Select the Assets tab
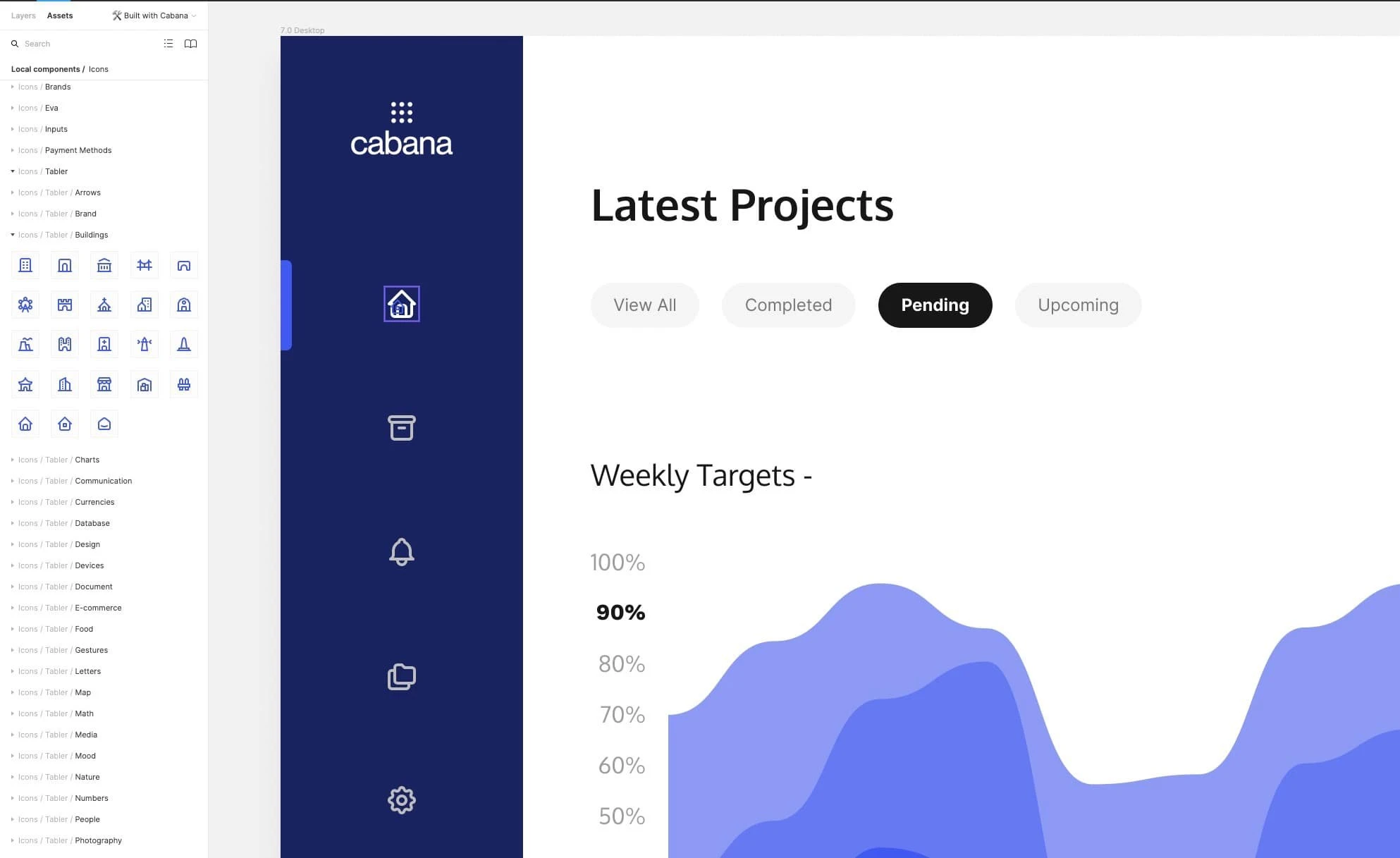 click(60, 16)
